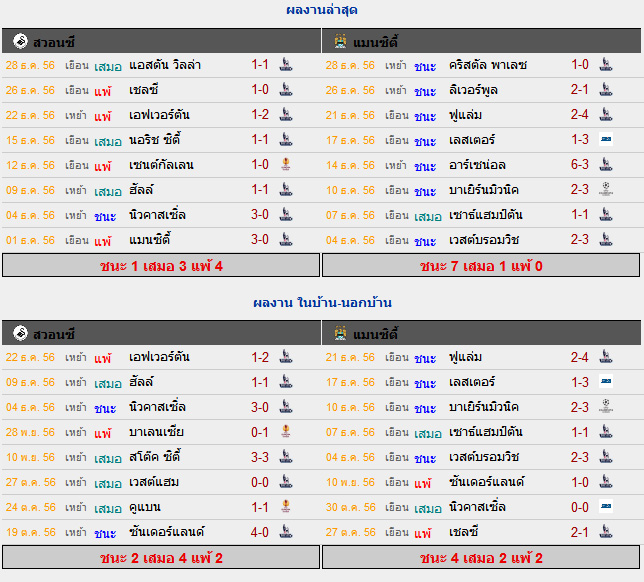Click the เสมอ result in นอริช ซิตี้ row
Screen dimensions: 644x582
(108, 141)
